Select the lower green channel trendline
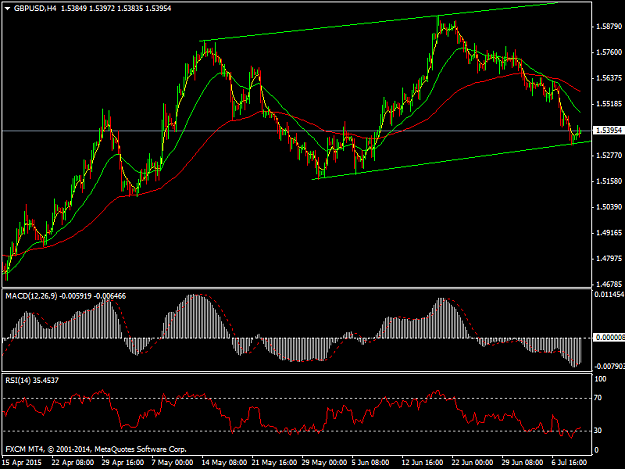Screen dimensions: 625x469 pos(450,161)
